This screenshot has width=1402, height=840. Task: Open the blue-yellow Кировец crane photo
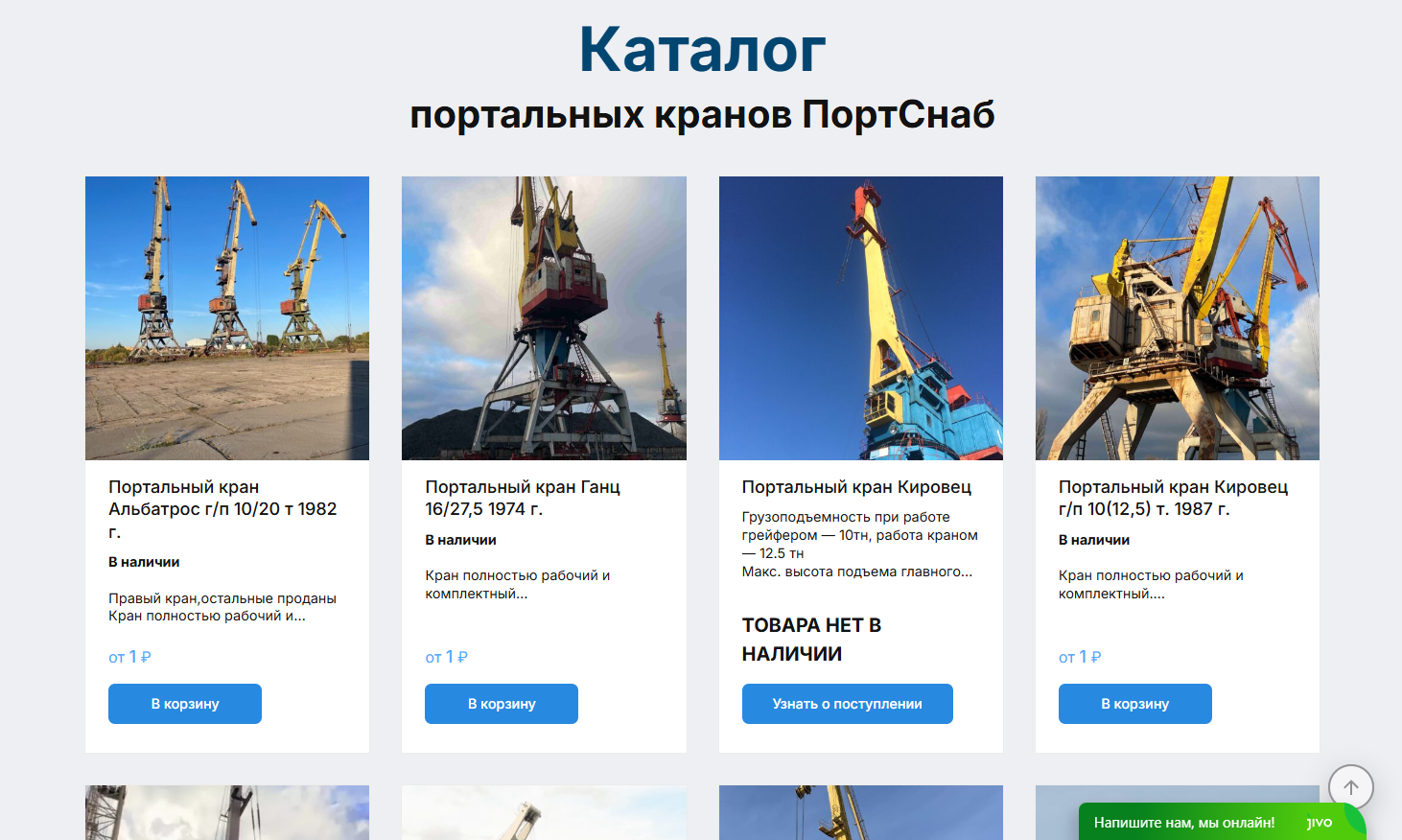point(861,318)
